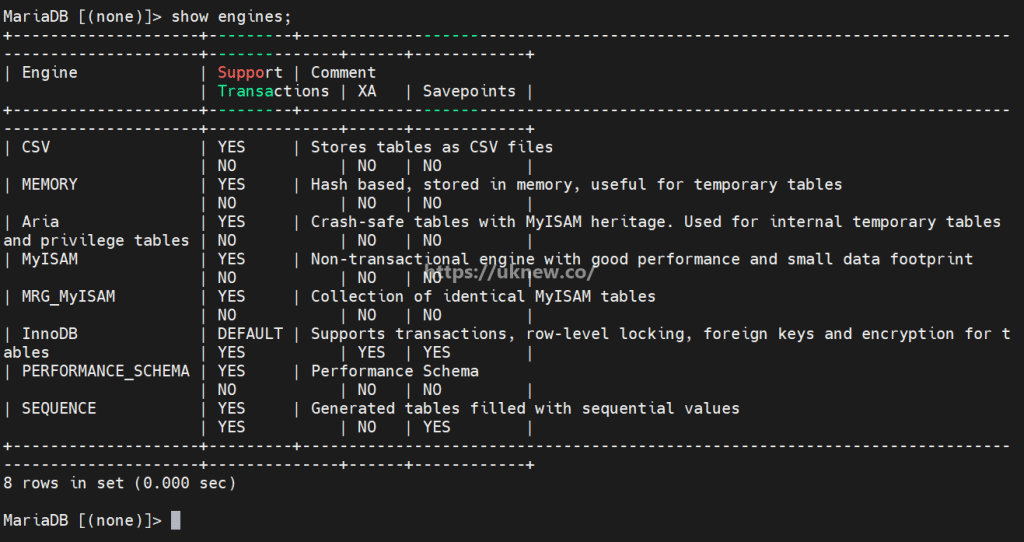
Task: Click the 'Stores tables as CSV files' comment
Action: (x=432, y=147)
